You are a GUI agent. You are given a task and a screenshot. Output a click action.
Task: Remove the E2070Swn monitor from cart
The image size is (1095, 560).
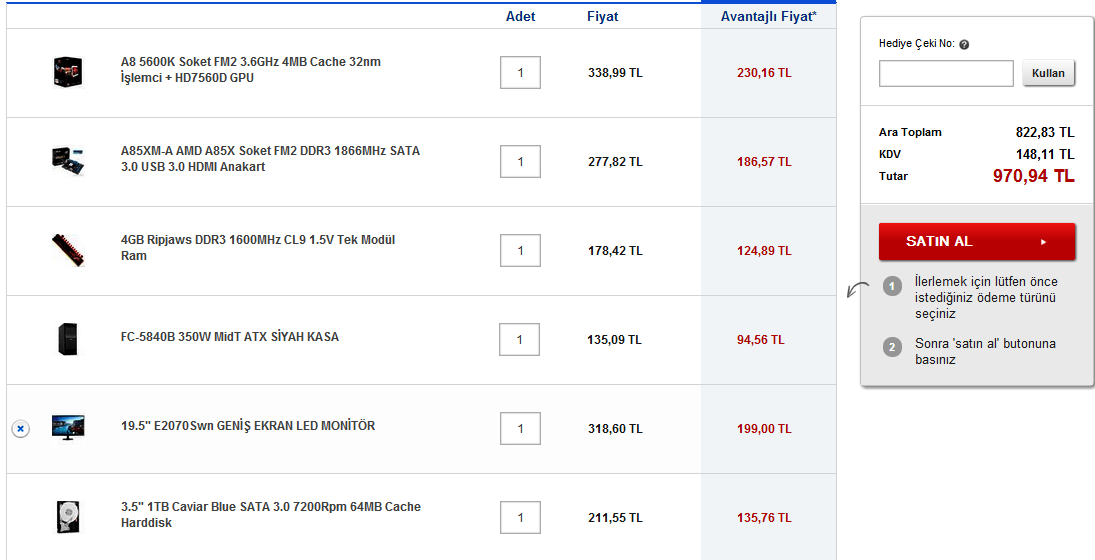(x=20, y=428)
